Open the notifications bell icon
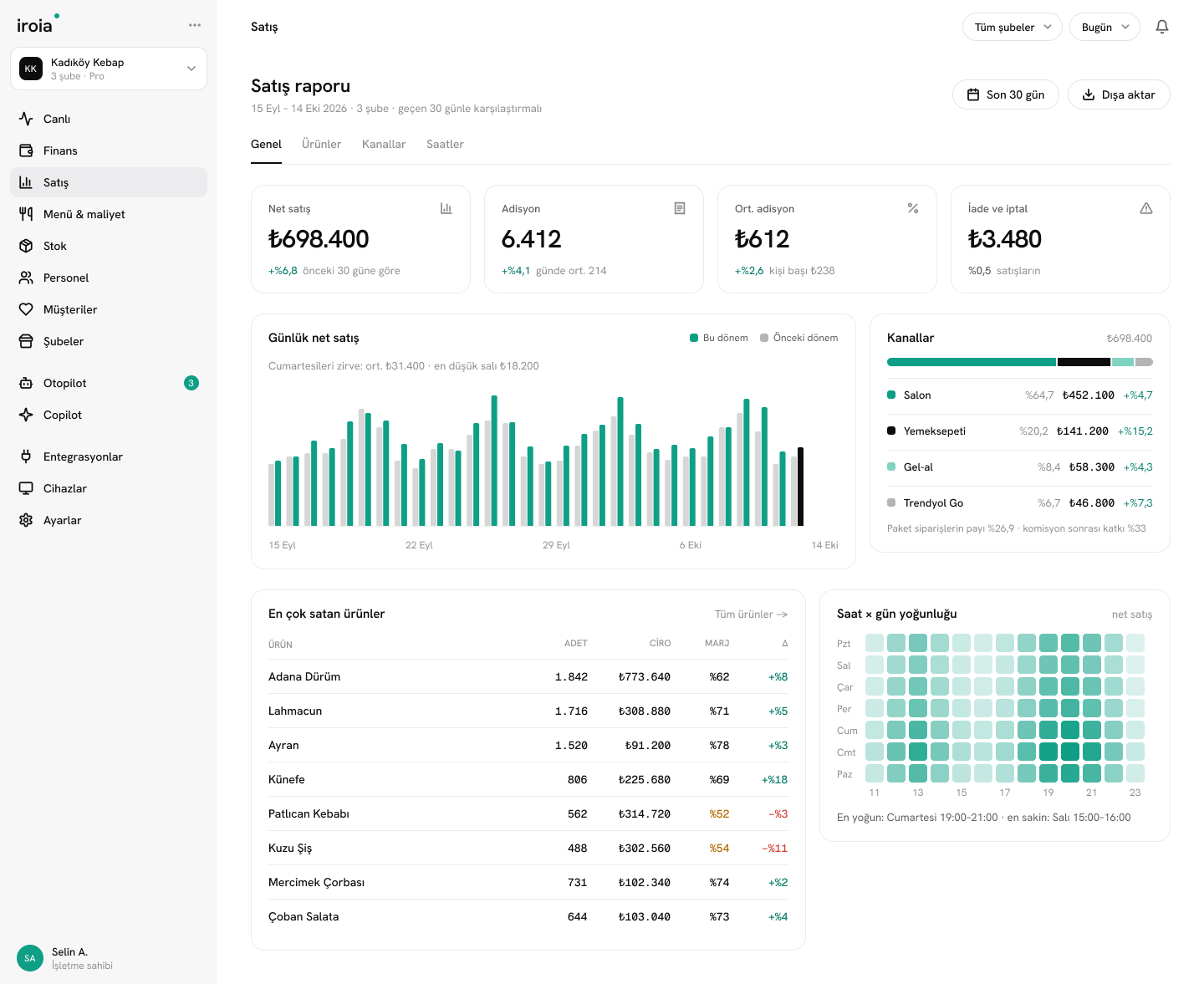 1162,27
